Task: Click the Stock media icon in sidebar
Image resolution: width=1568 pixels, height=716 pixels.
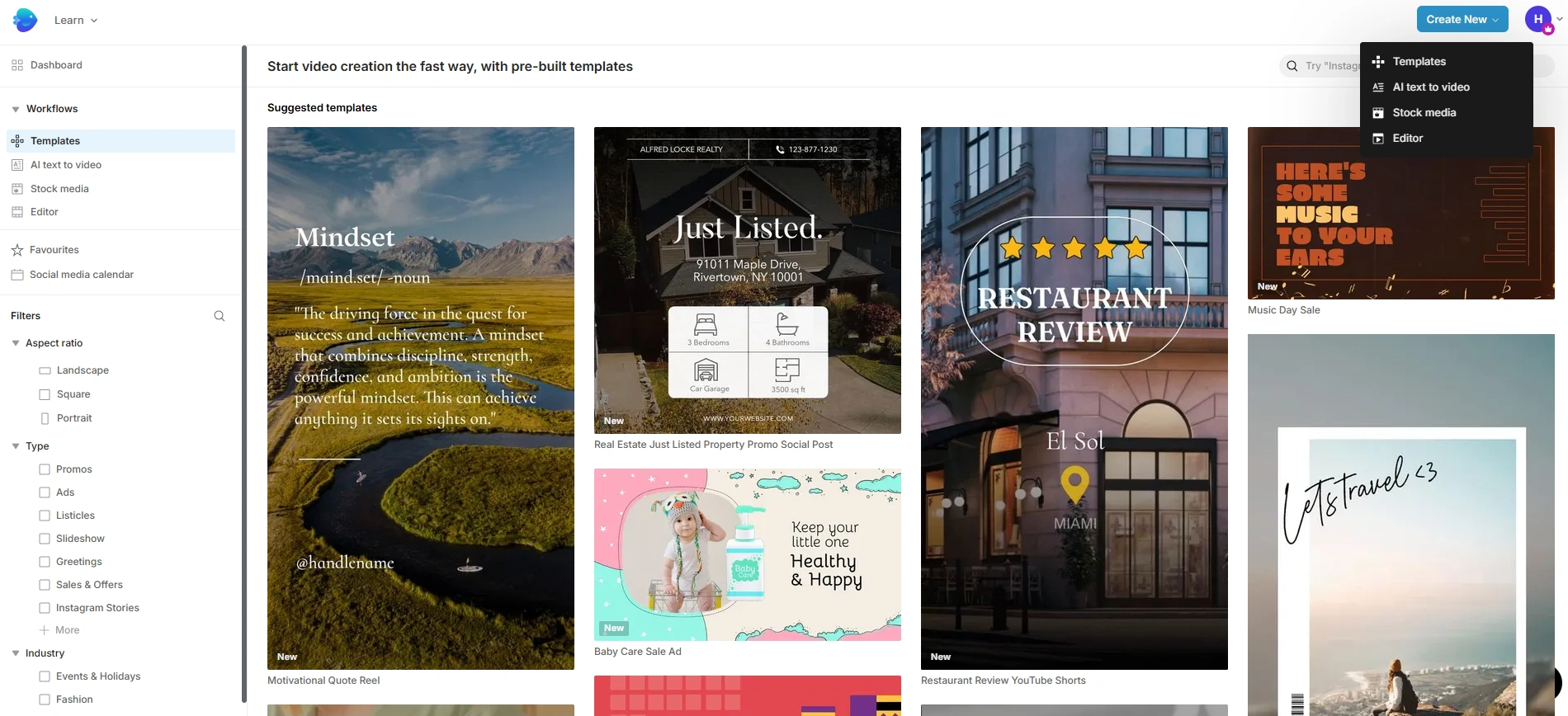Action: click(17, 189)
